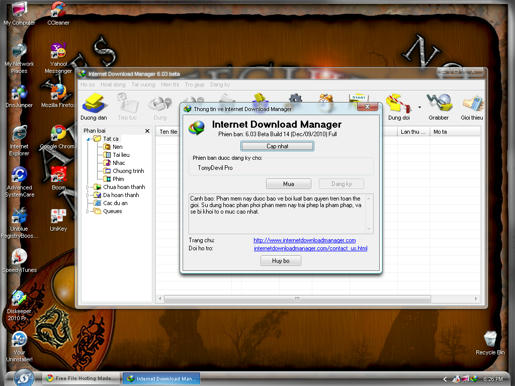
Task: Click the Mua button
Action: pyautogui.click(x=289, y=184)
